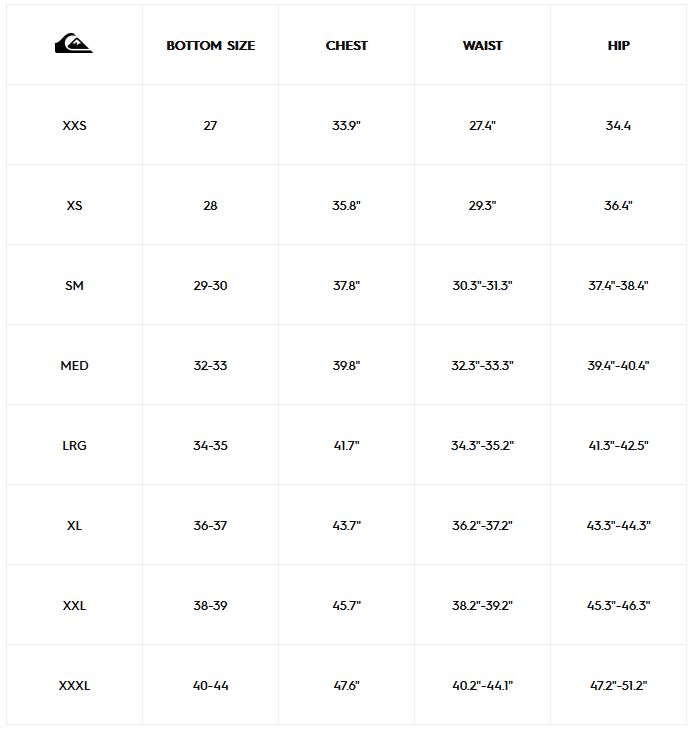Select the HIP column header
The height and width of the screenshot is (733, 693).
[x=619, y=46]
